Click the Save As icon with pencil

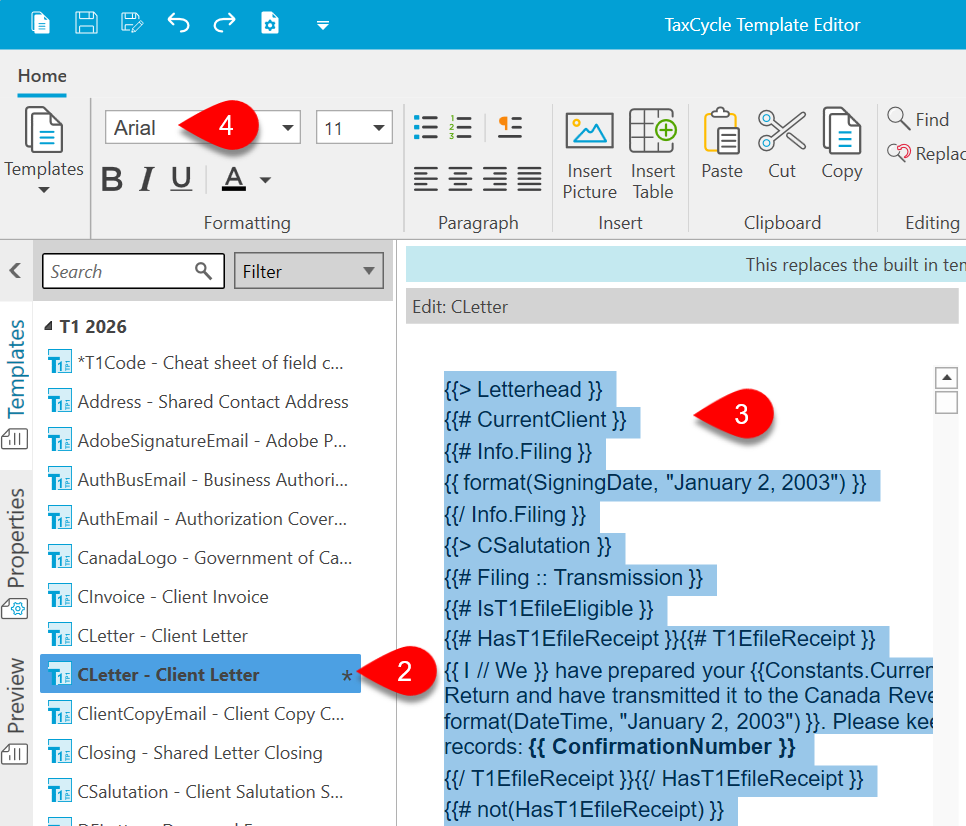pyautogui.click(x=132, y=24)
